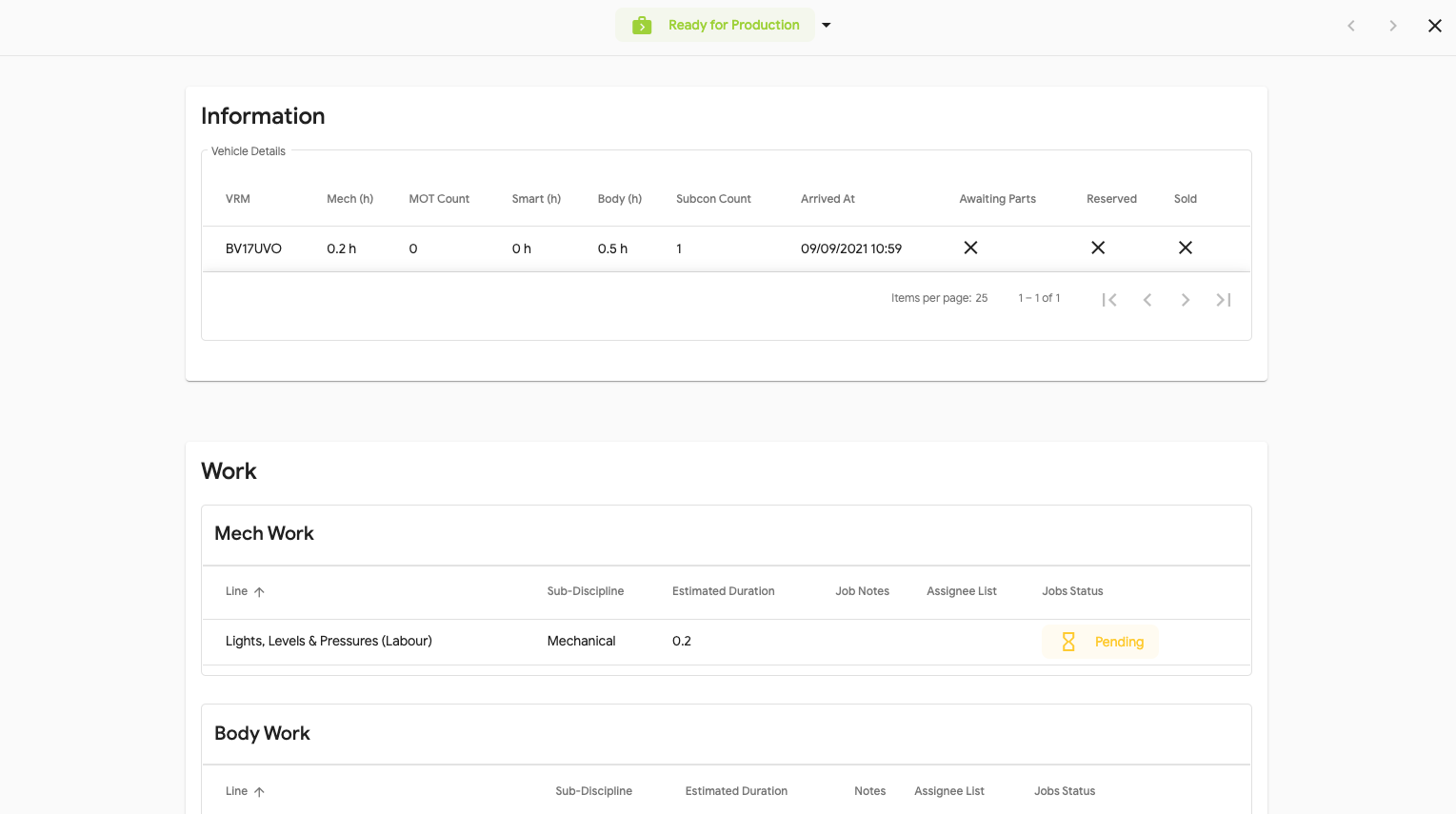
Task: Click Assignee List header in Body Work
Action: (x=949, y=791)
